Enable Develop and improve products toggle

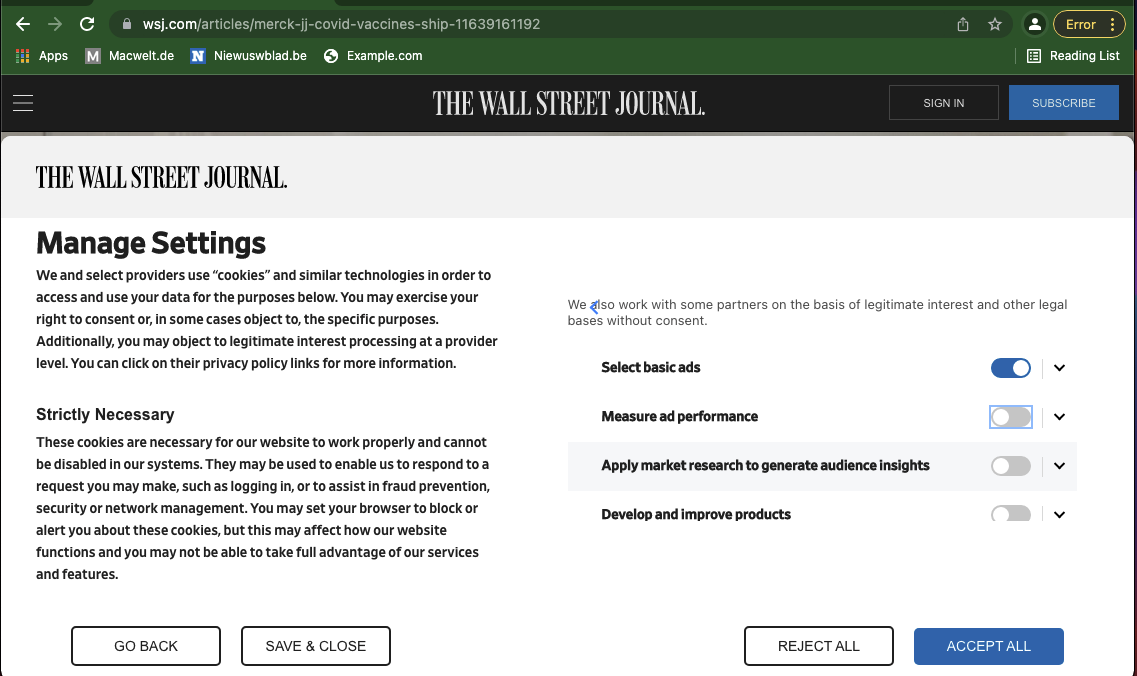pyautogui.click(x=1011, y=514)
